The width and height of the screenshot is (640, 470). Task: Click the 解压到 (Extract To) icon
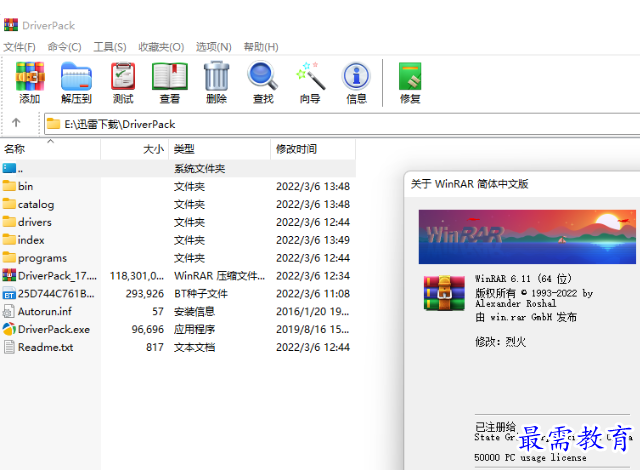(x=76, y=77)
